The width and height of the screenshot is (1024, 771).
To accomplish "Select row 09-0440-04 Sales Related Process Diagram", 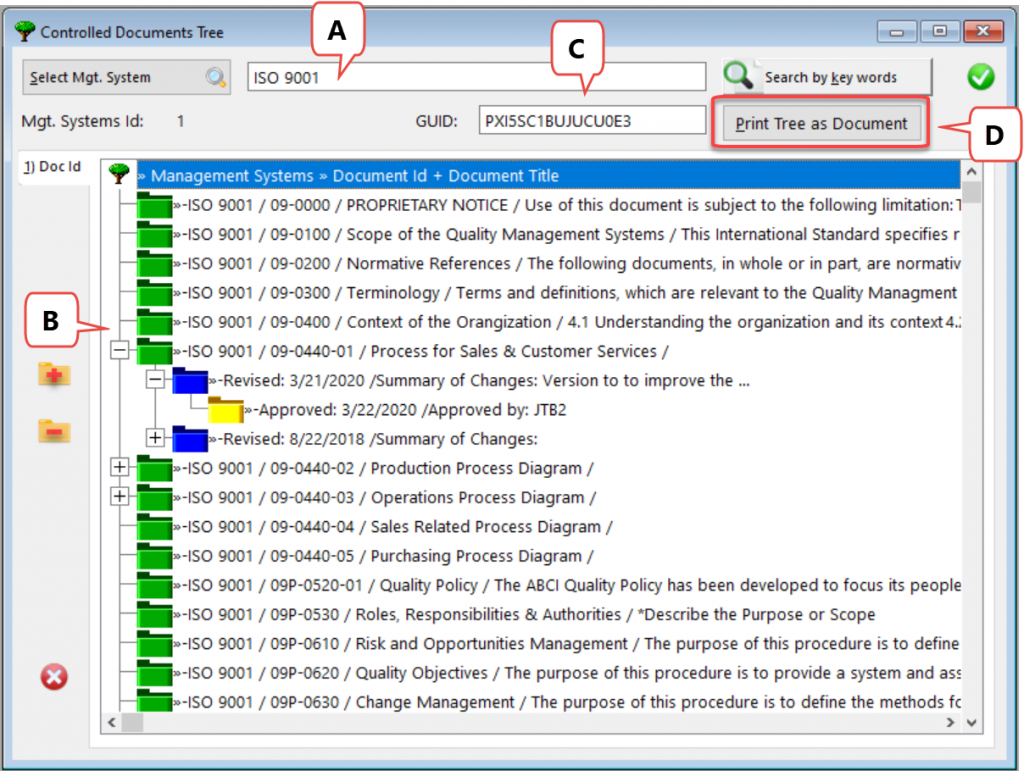I will coord(394,527).
